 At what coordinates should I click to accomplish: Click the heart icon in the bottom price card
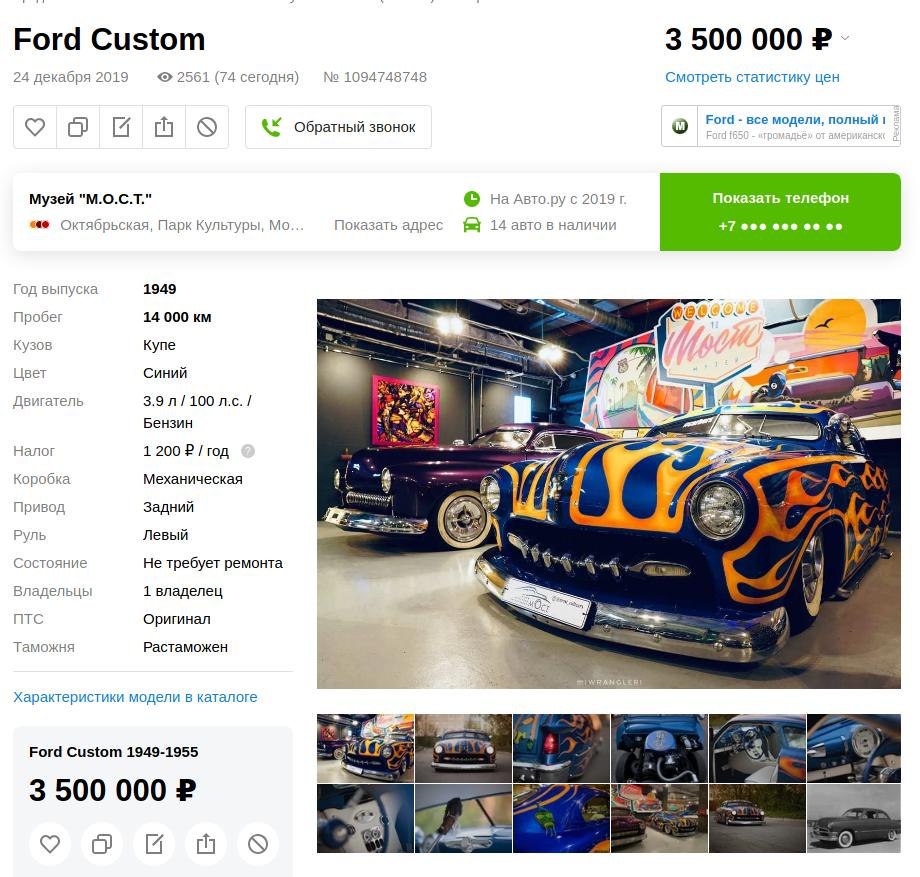coord(50,844)
